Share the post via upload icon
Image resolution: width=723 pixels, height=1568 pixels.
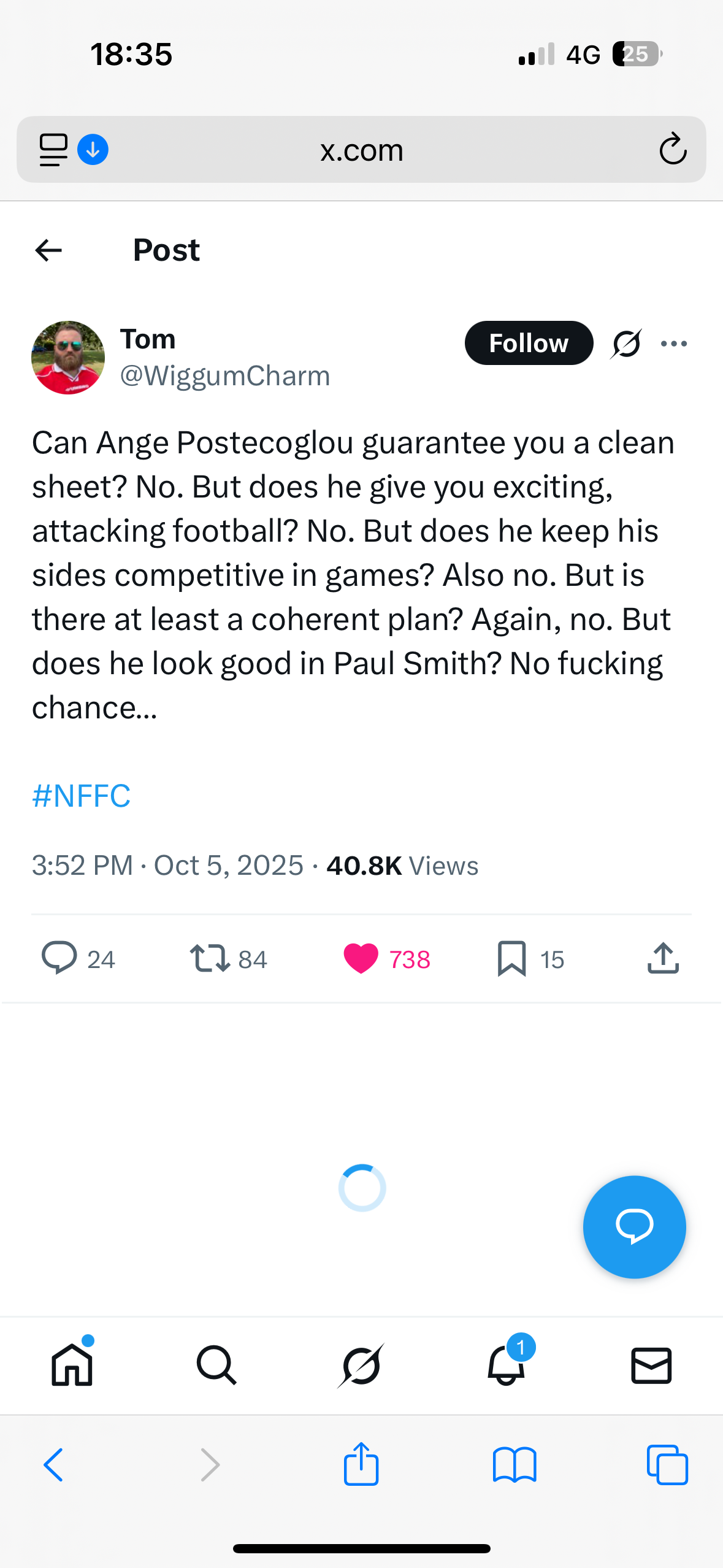click(663, 958)
